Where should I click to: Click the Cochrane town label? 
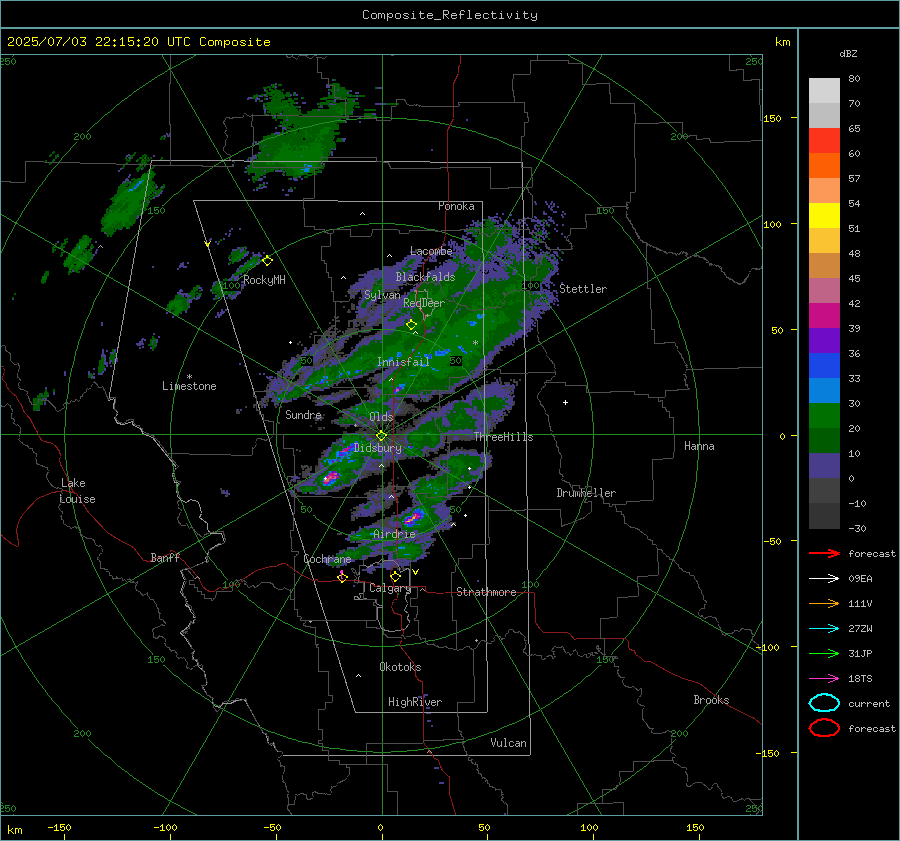(x=327, y=559)
